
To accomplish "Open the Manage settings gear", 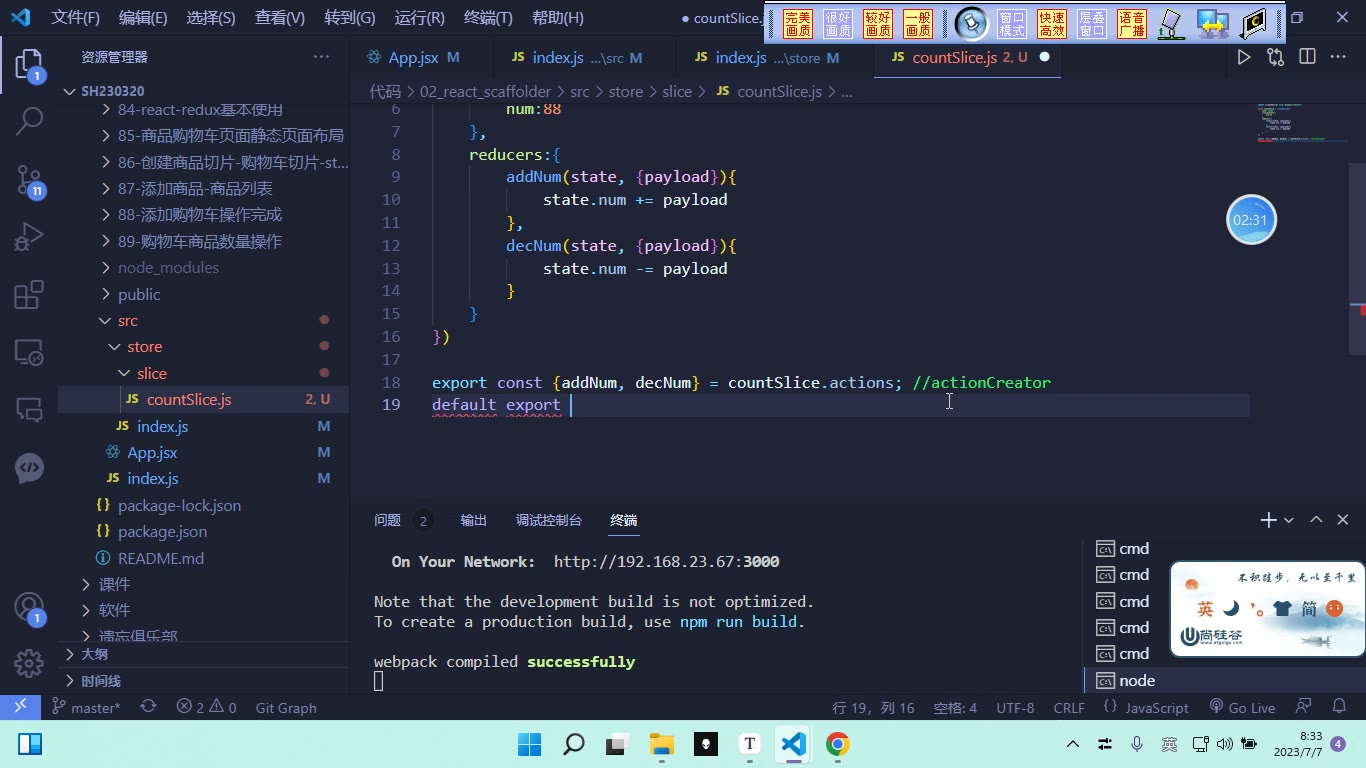I will point(29,663).
